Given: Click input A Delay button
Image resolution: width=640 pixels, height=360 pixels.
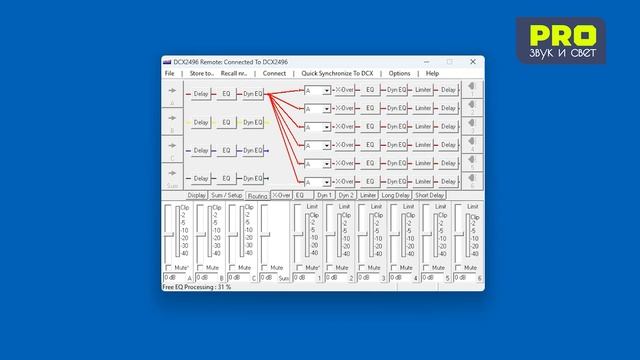Looking at the screenshot, I should click(x=200, y=94).
